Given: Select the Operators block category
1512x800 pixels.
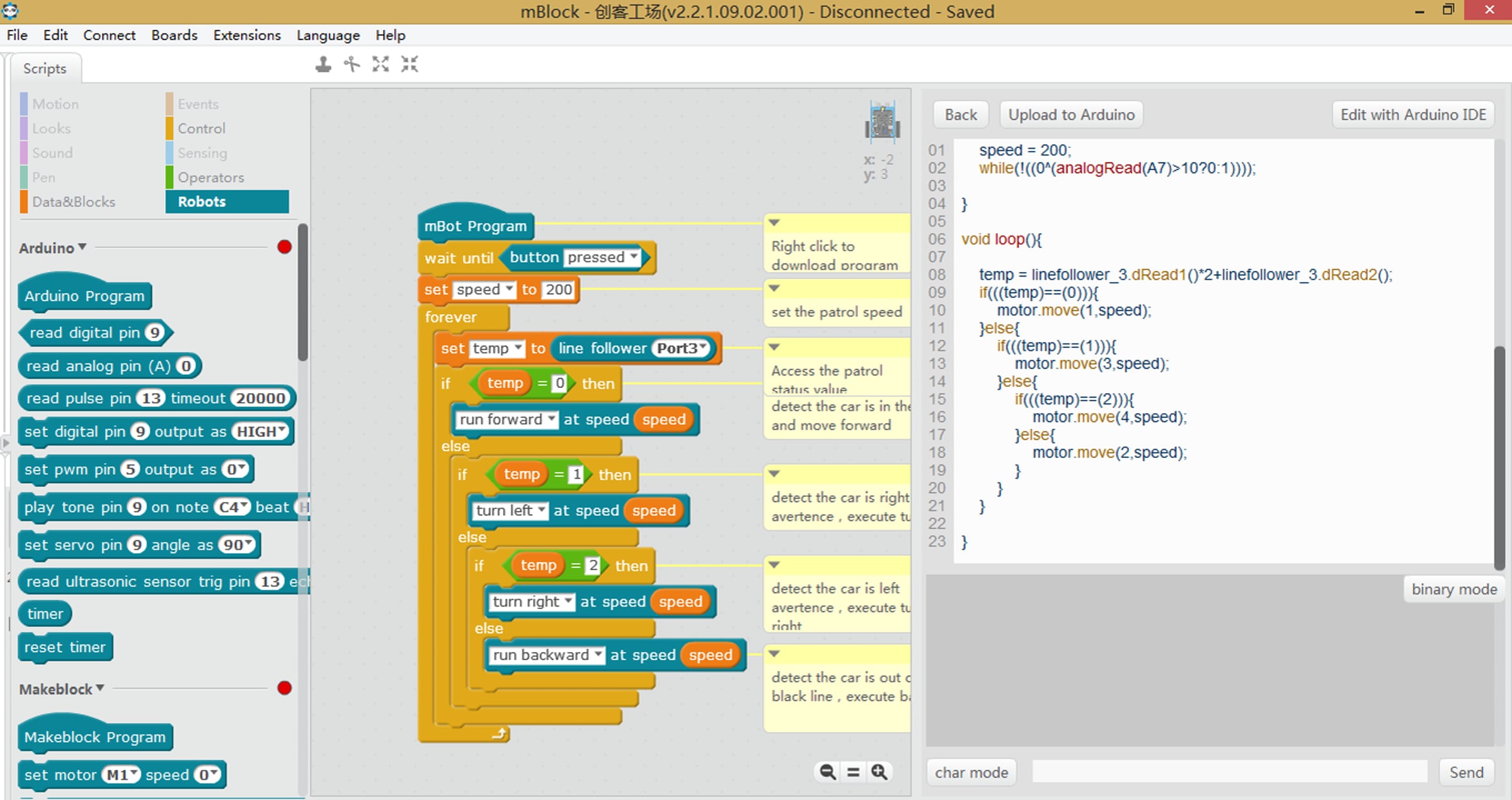Looking at the screenshot, I should pos(210,178).
